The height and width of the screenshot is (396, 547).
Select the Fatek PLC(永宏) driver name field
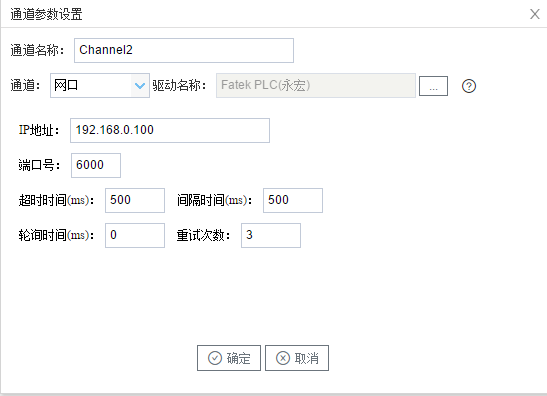coord(316,85)
